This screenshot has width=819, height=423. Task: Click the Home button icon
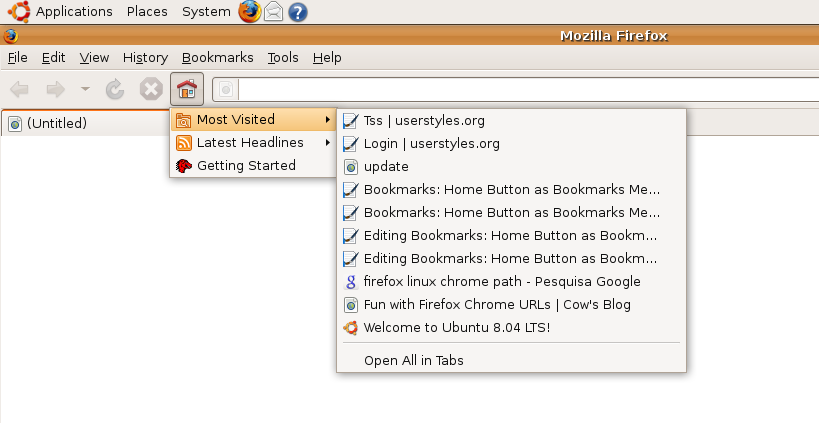tap(186, 89)
